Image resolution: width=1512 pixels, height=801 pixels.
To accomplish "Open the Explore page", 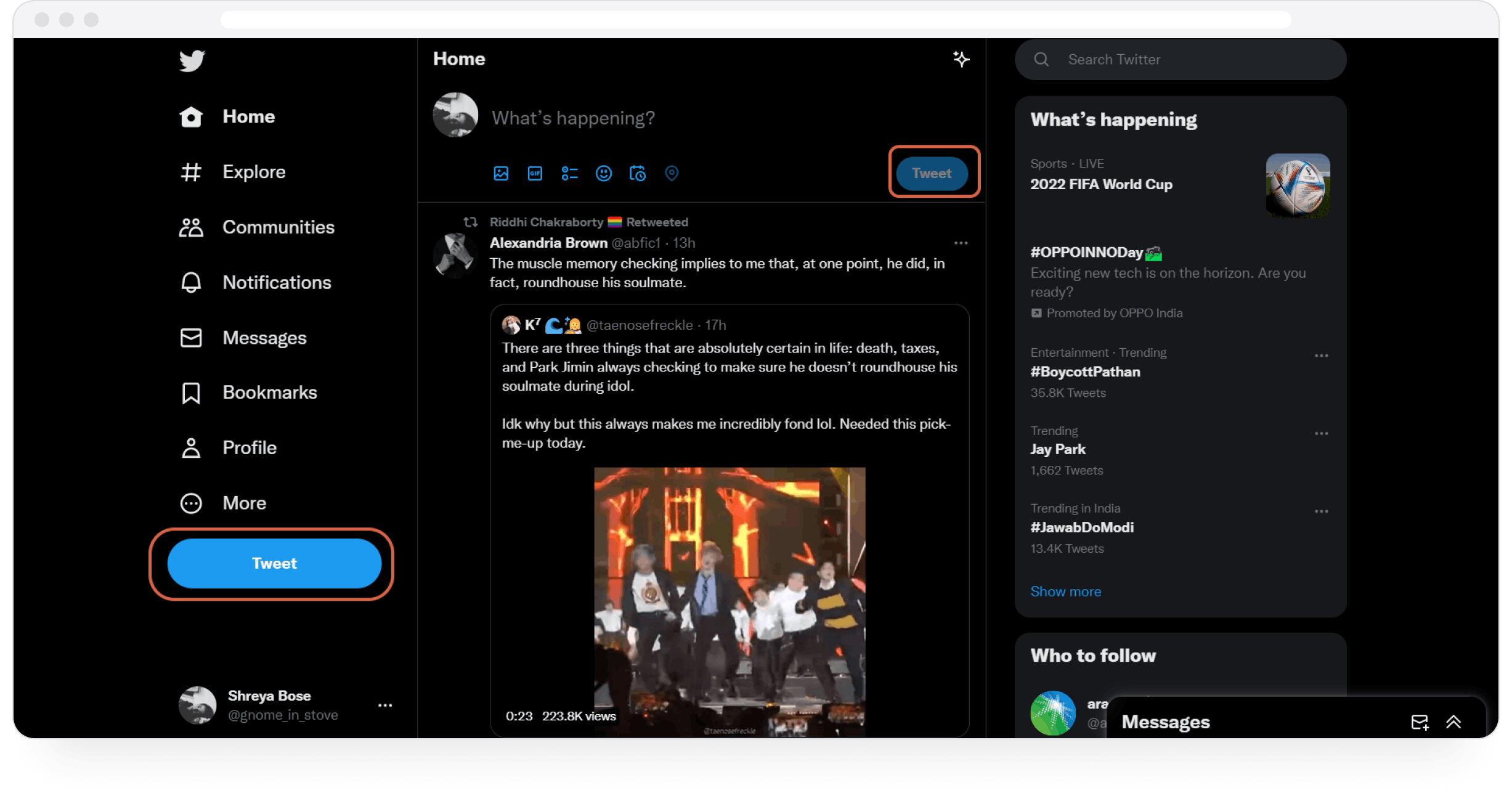I will [252, 171].
